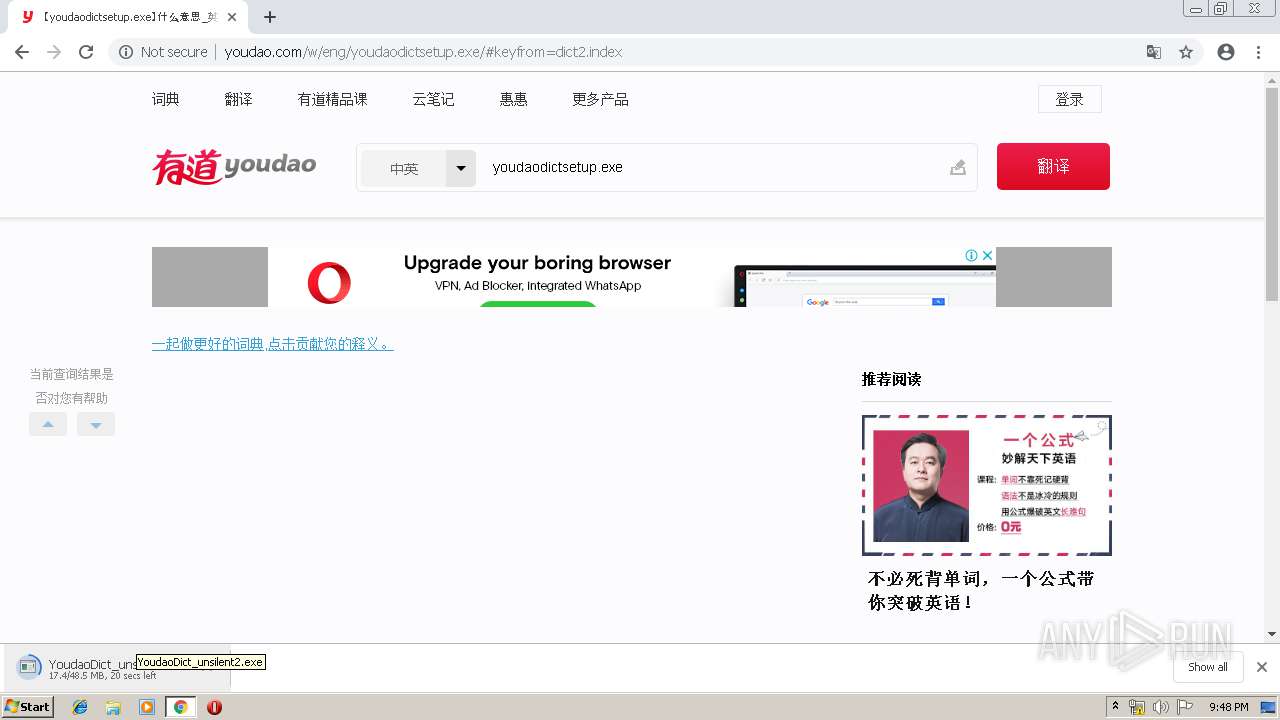This screenshot has width=1280, height=720.
Task: Close the youdaodictsetup.exe tab
Action: 232,17
